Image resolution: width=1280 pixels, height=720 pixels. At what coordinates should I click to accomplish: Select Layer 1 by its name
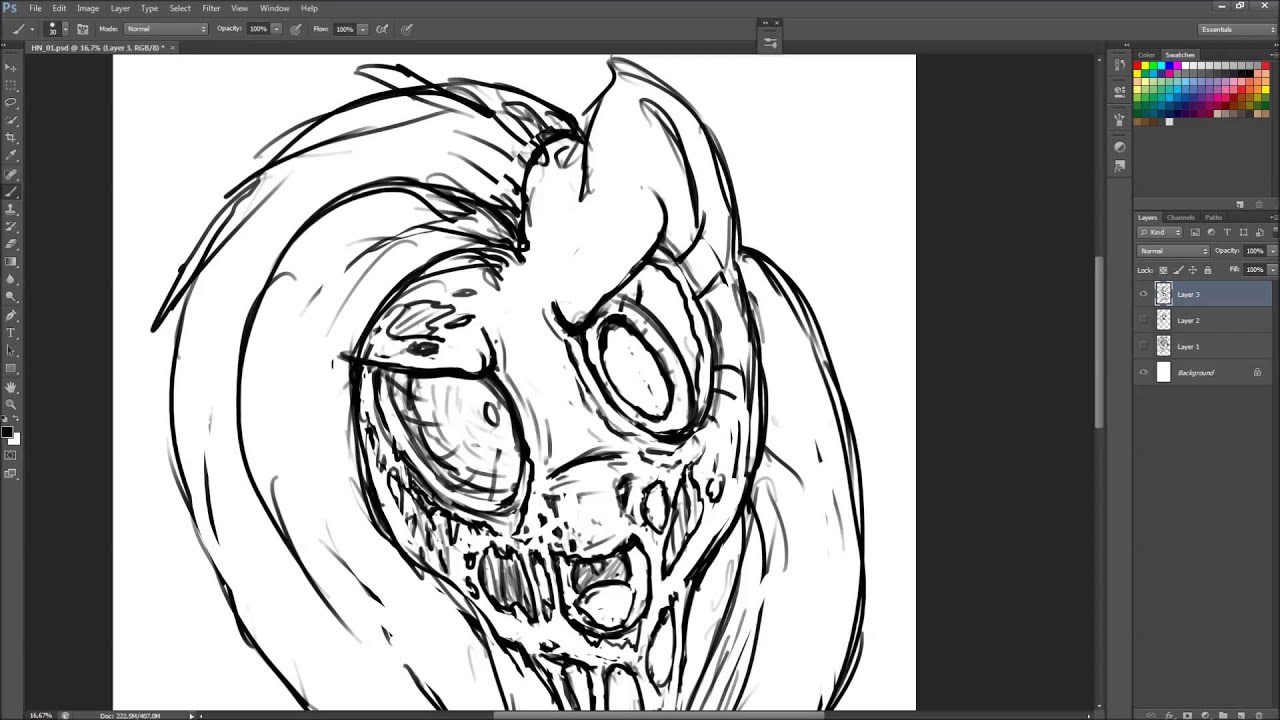coord(1188,347)
